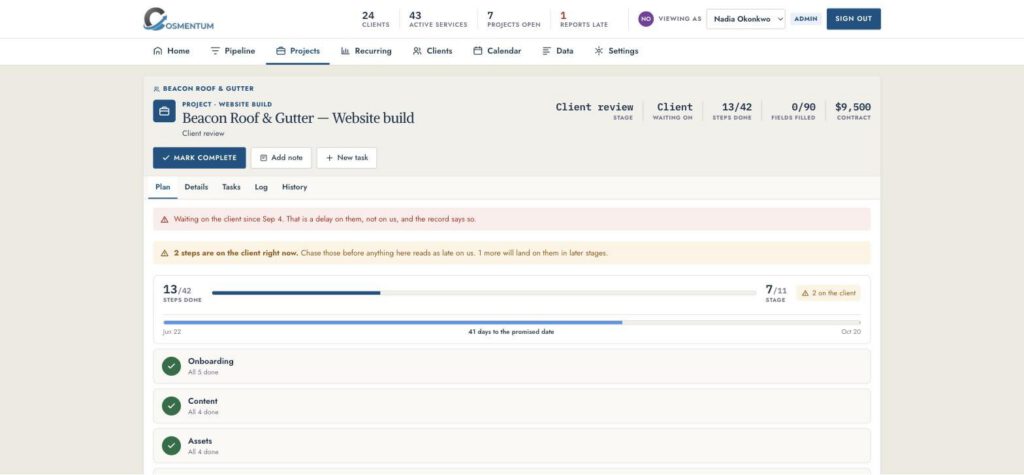Switch to the Log tab

261,187
